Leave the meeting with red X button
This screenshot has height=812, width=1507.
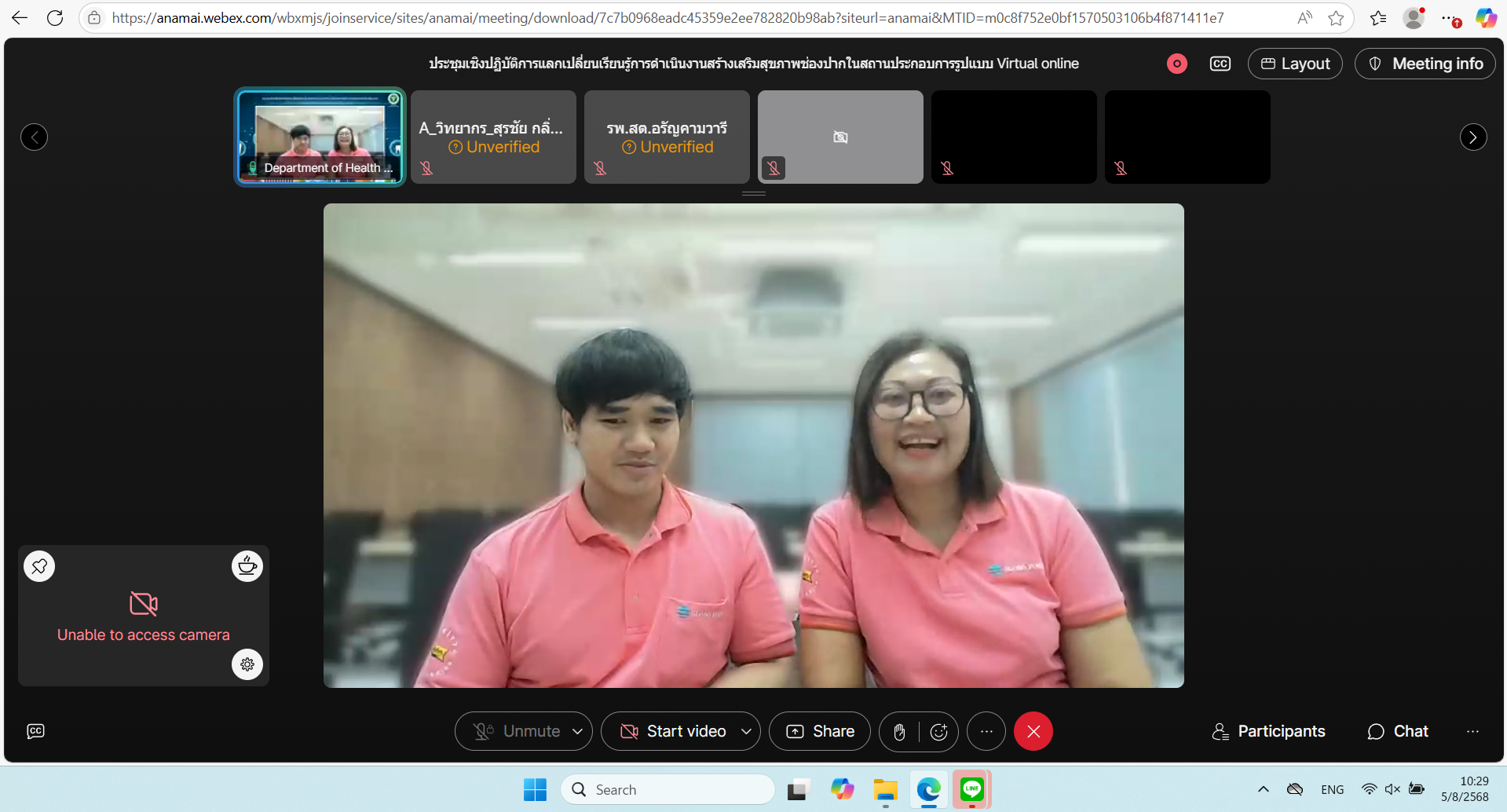click(x=1033, y=732)
